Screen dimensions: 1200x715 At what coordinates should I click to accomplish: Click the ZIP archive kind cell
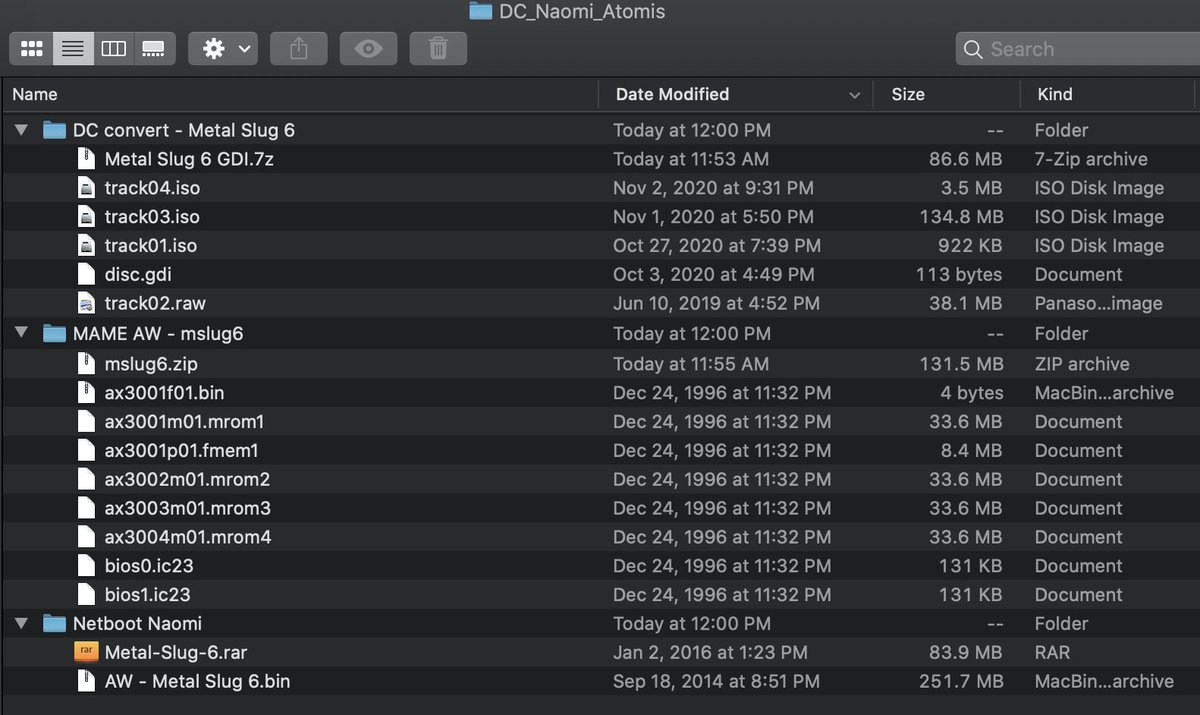click(1082, 364)
